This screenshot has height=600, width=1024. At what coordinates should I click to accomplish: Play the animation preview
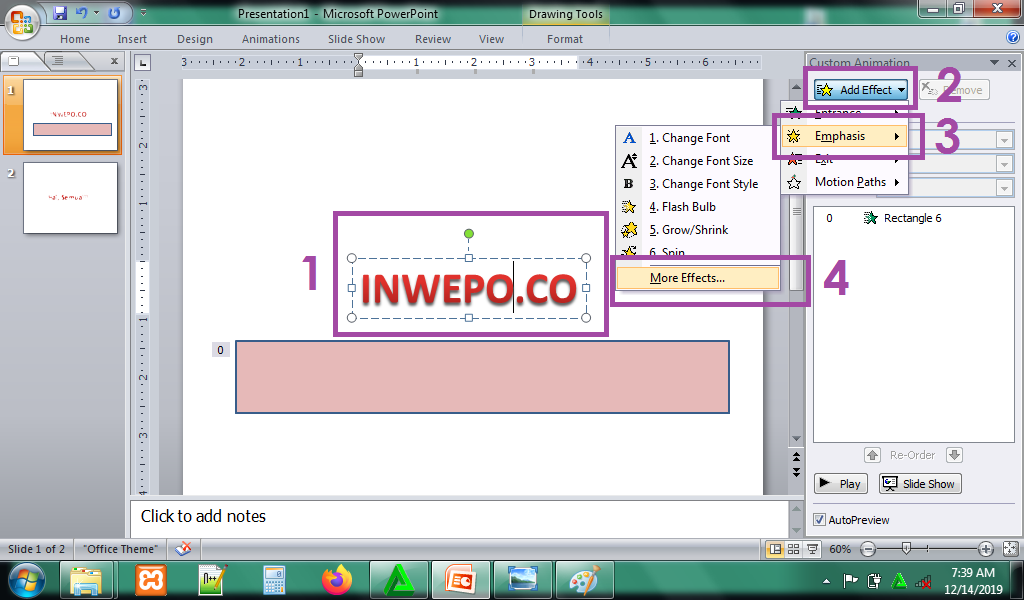pos(840,484)
